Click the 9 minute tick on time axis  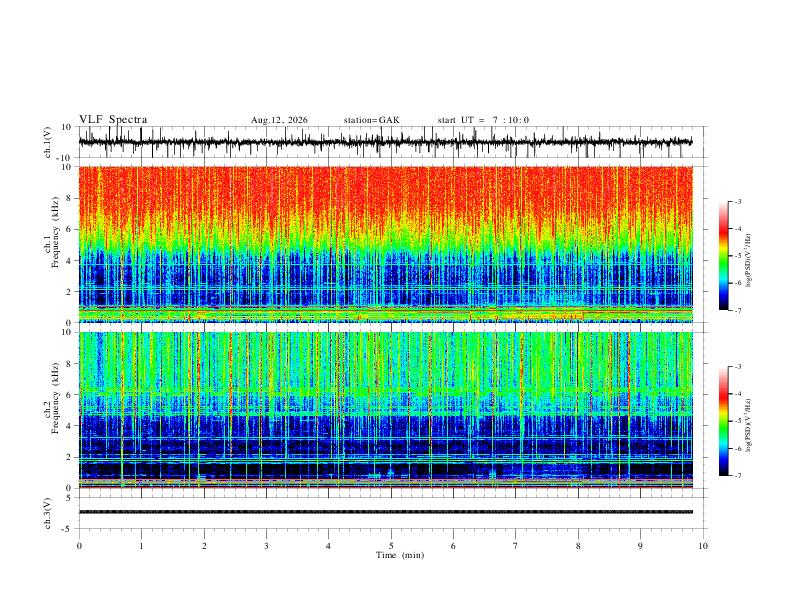coord(640,546)
